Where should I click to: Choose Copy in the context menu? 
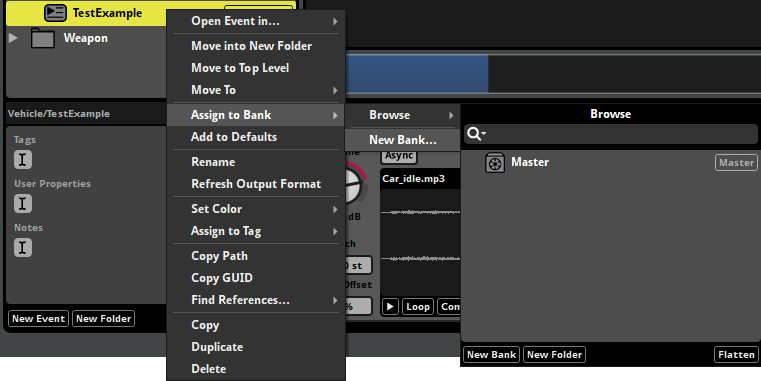(256, 325)
